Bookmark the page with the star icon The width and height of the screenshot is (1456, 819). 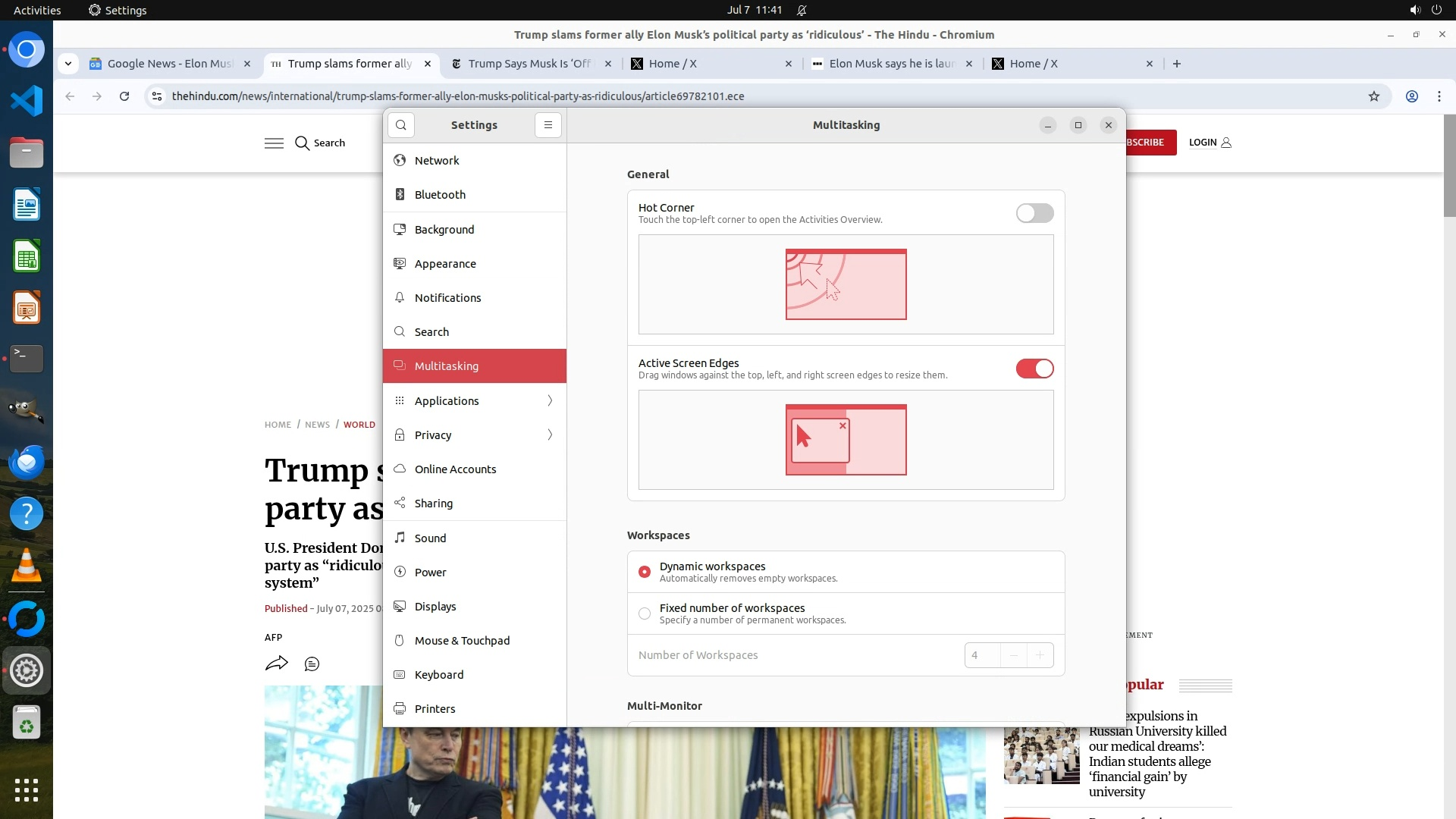tap(1373, 96)
